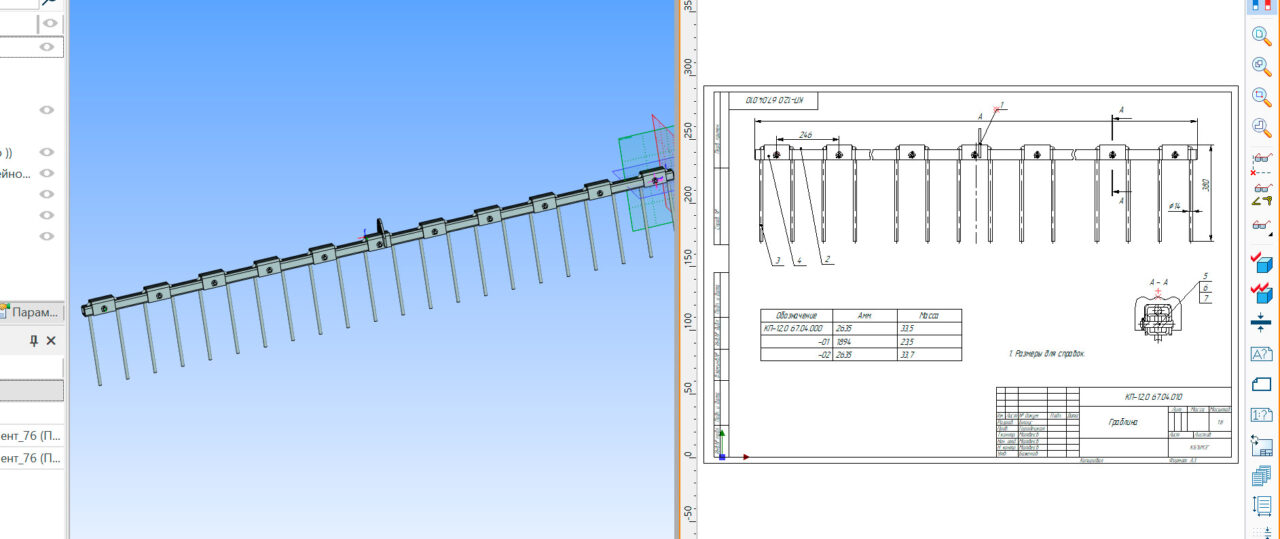The width and height of the screenshot is (1280, 539).
Task: Click the 'А - А' section view label
Action: click(1159, 283)
